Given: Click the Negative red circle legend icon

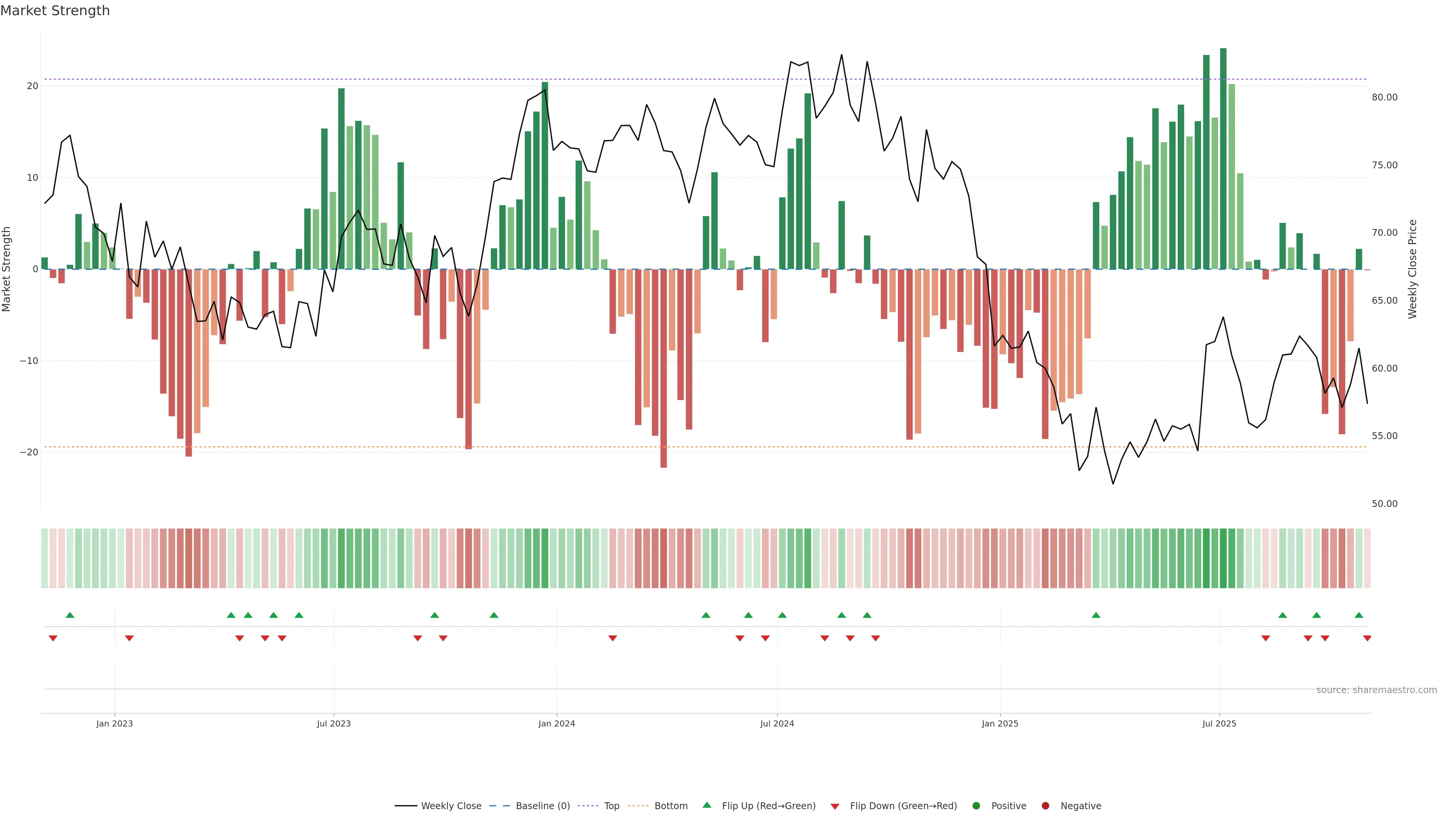Looking at the screenshot, I should pos(1045,805).
